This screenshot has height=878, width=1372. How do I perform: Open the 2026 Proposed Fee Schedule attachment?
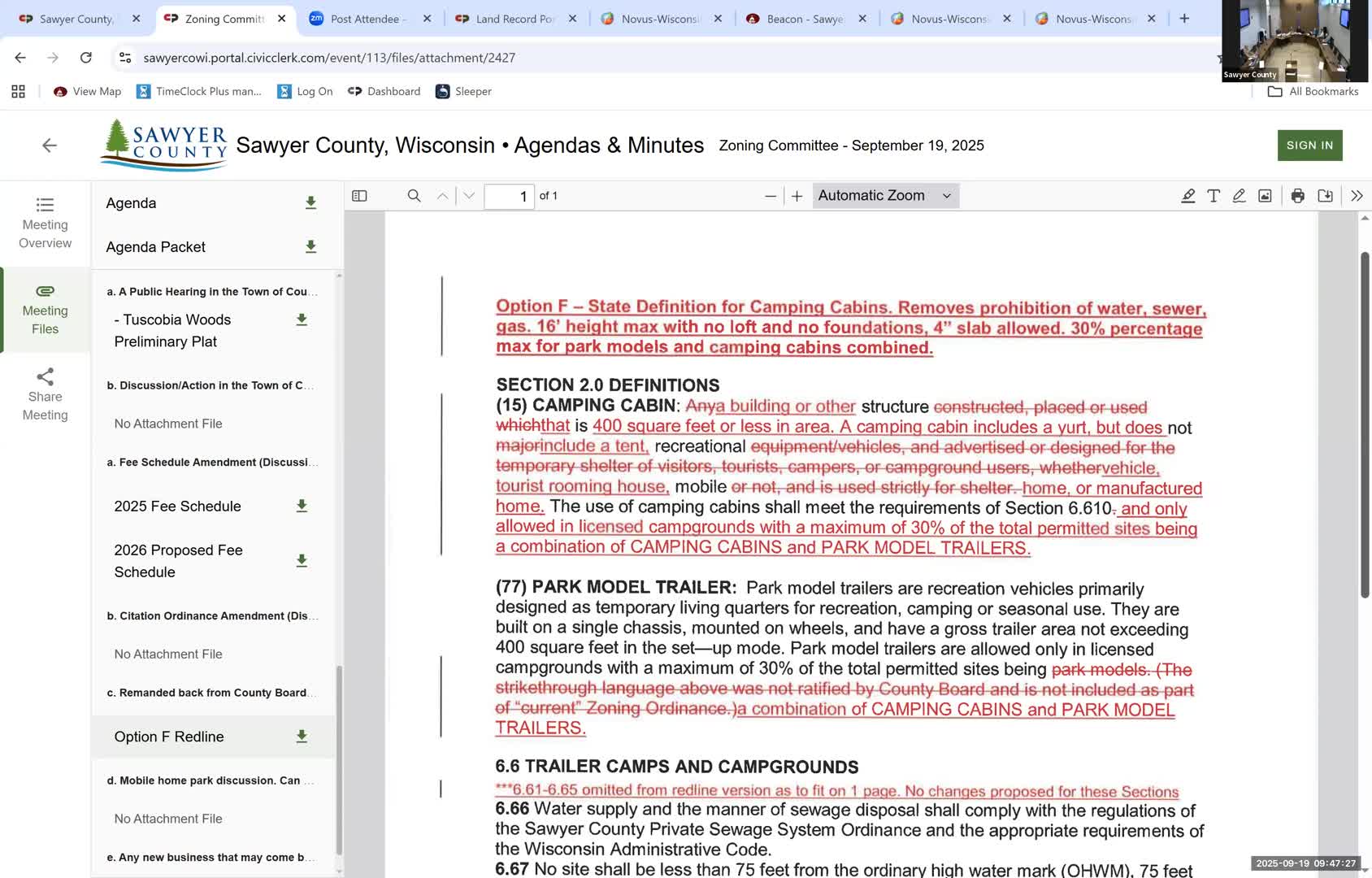(x=178, y=561)
